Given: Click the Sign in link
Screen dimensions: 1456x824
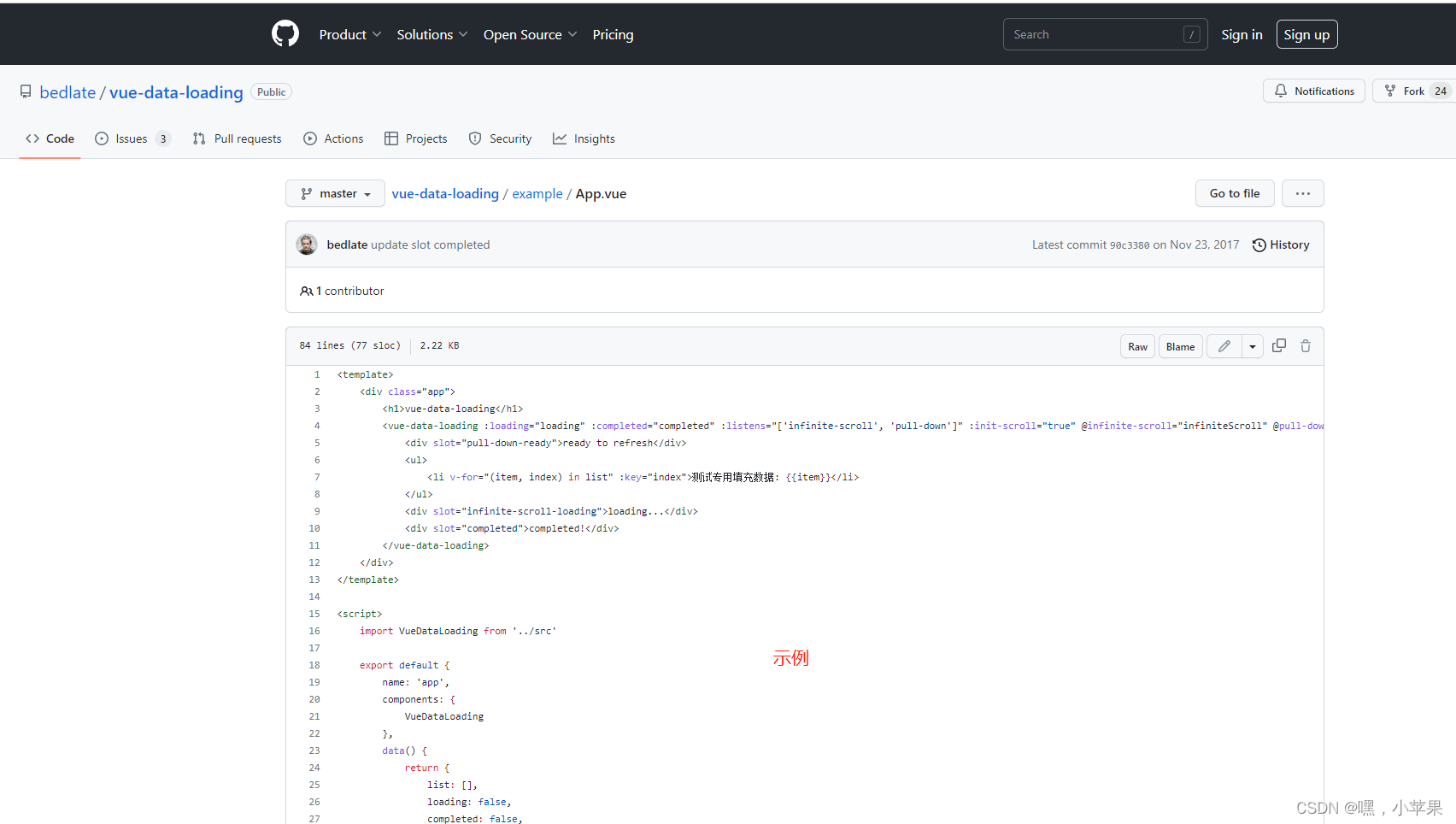Looking at the screenshot, I should tap(1242, 34).
